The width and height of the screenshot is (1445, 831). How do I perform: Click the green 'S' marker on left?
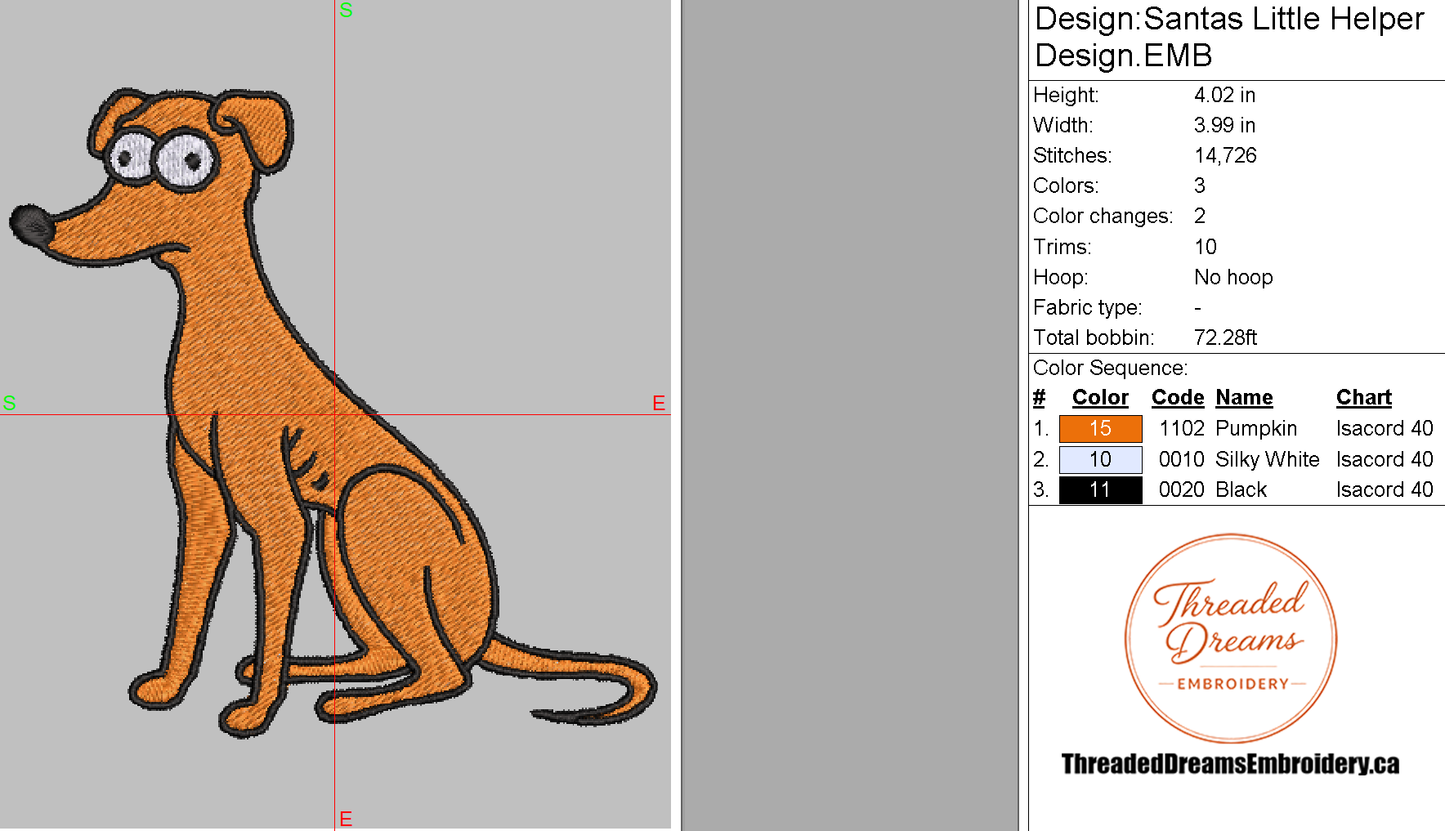[9, 404]
